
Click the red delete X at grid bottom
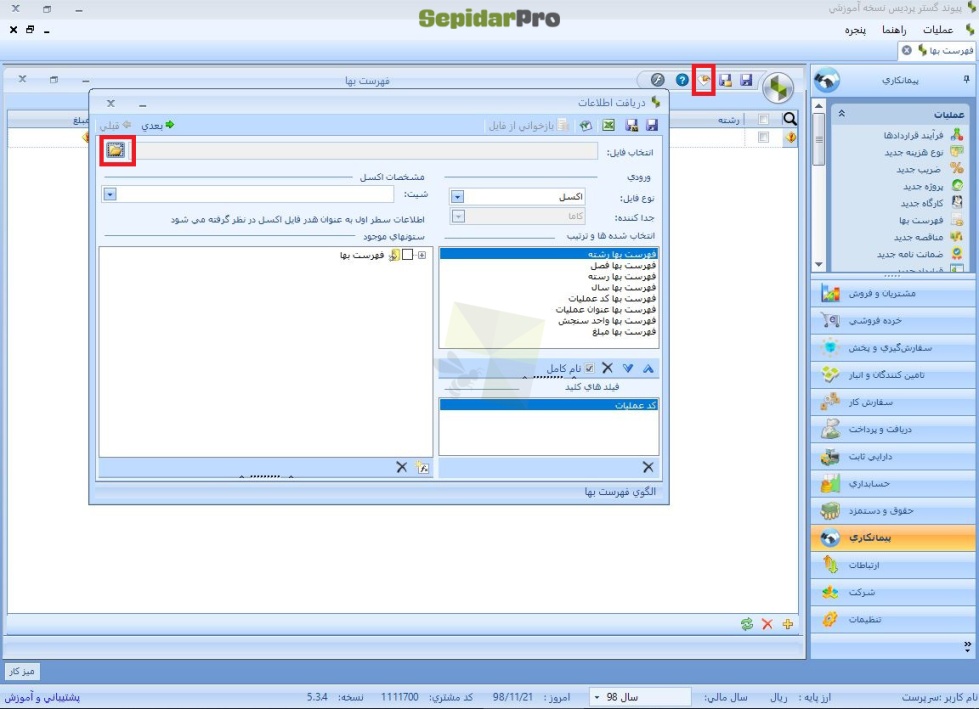(x=767, y=624)
